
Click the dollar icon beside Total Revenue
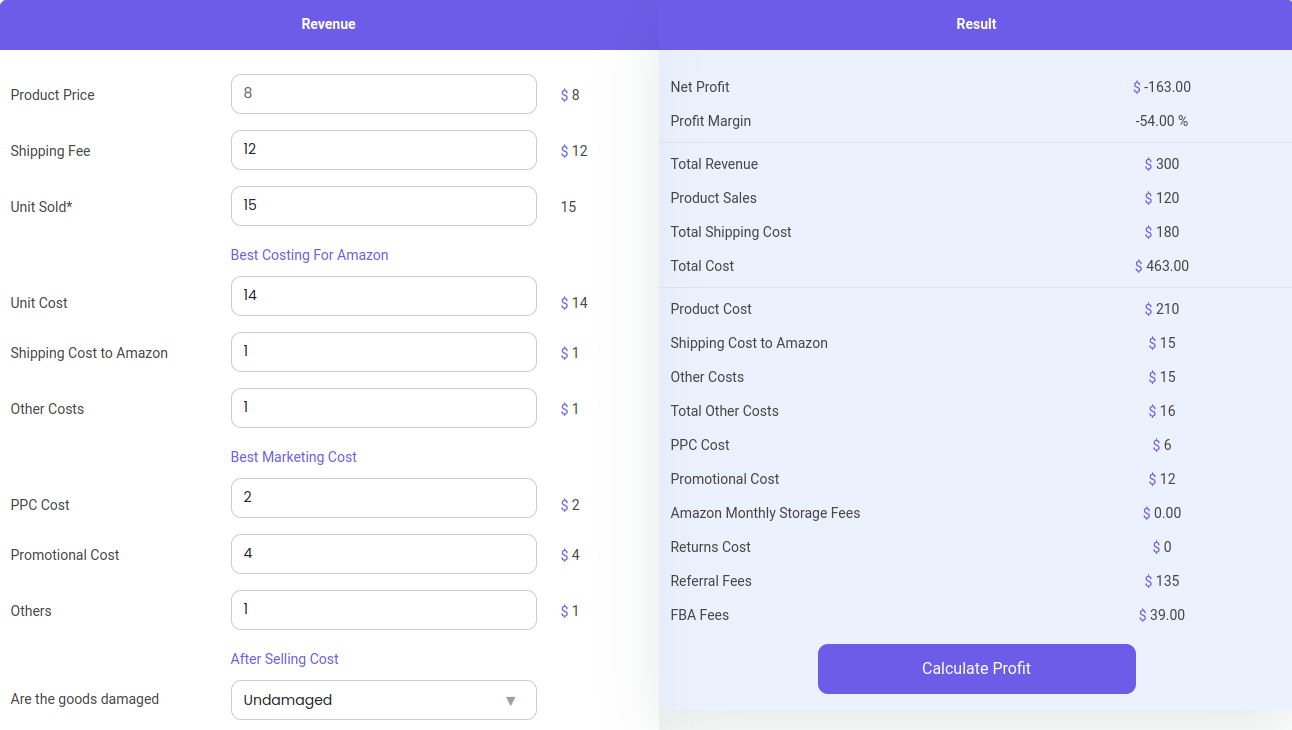[x=1148, y=164]
